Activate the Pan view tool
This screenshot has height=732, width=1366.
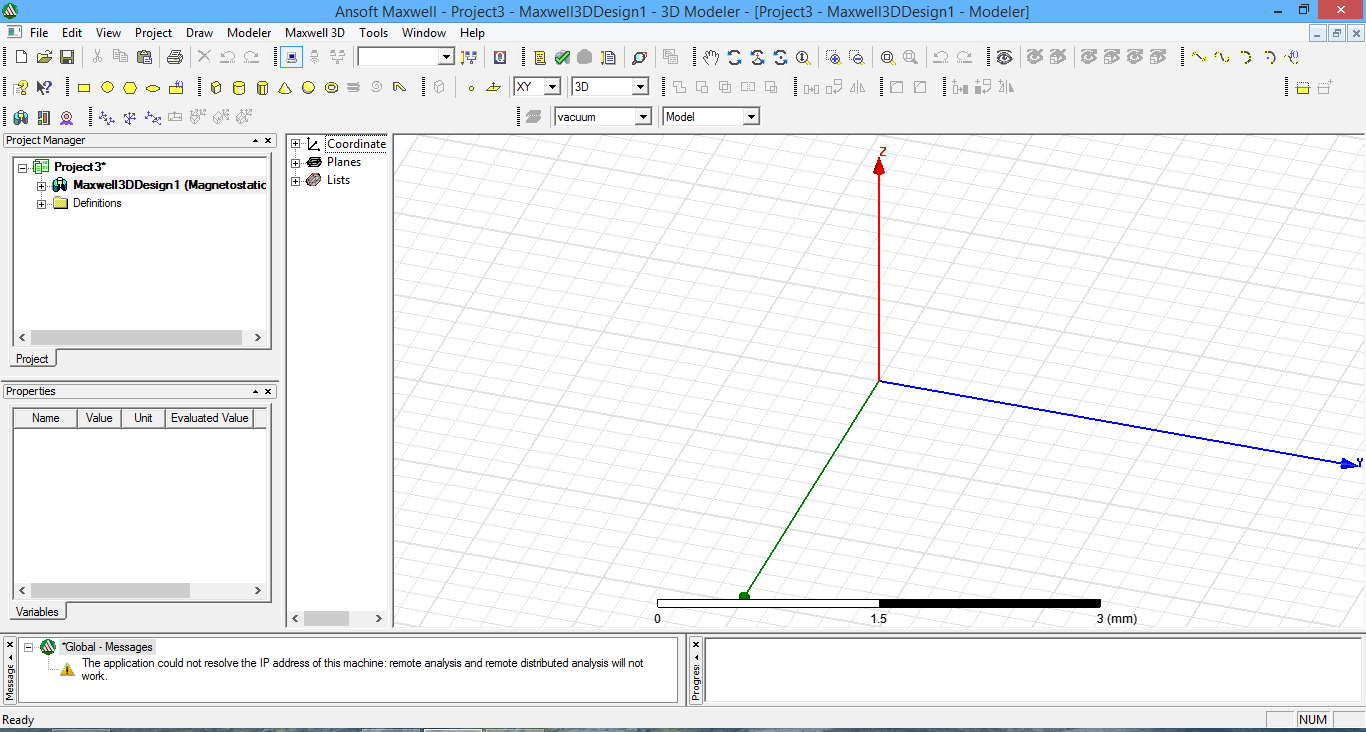tap(710, 57)
